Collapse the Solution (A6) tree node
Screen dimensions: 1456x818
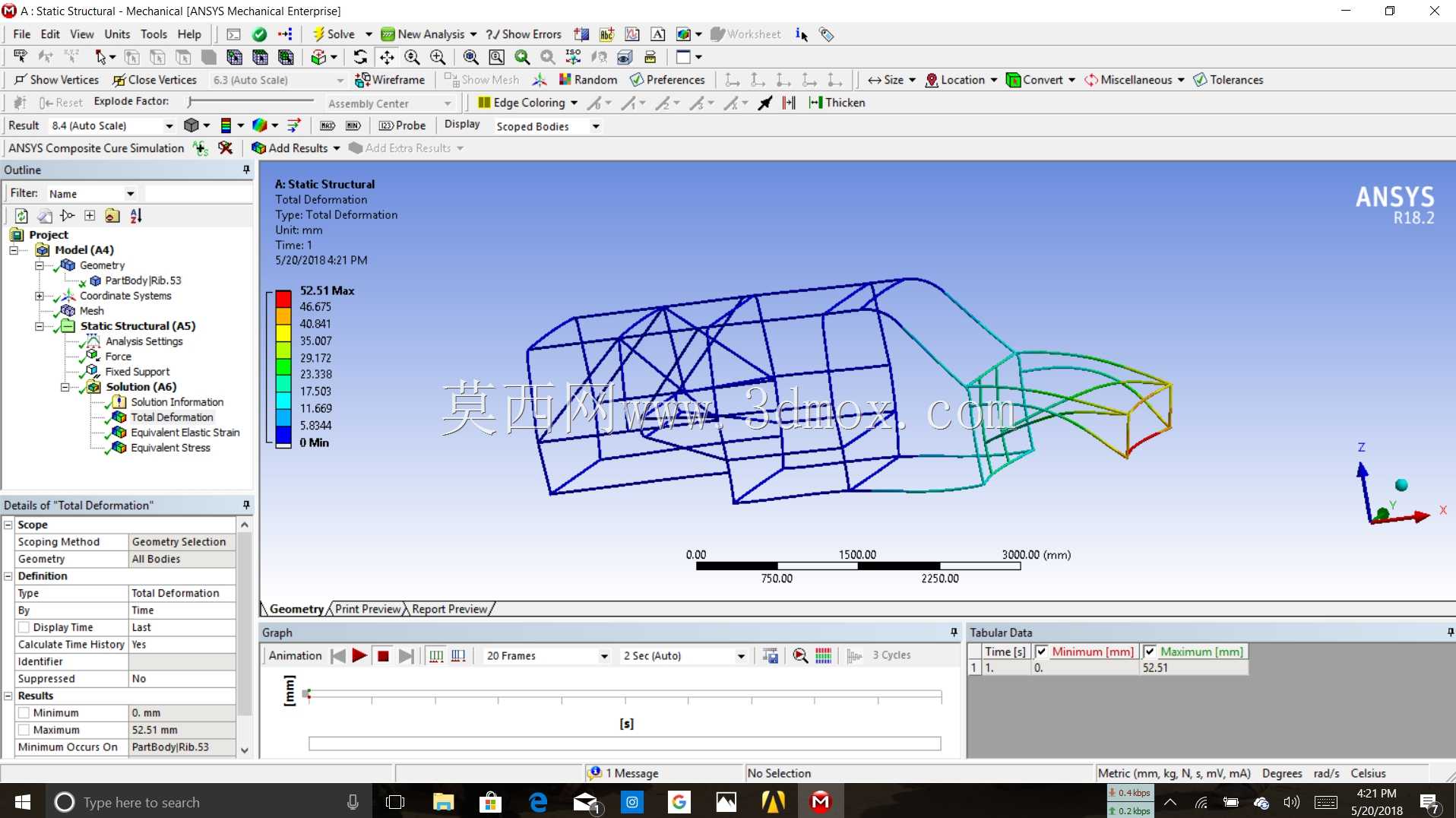(65, 387)
